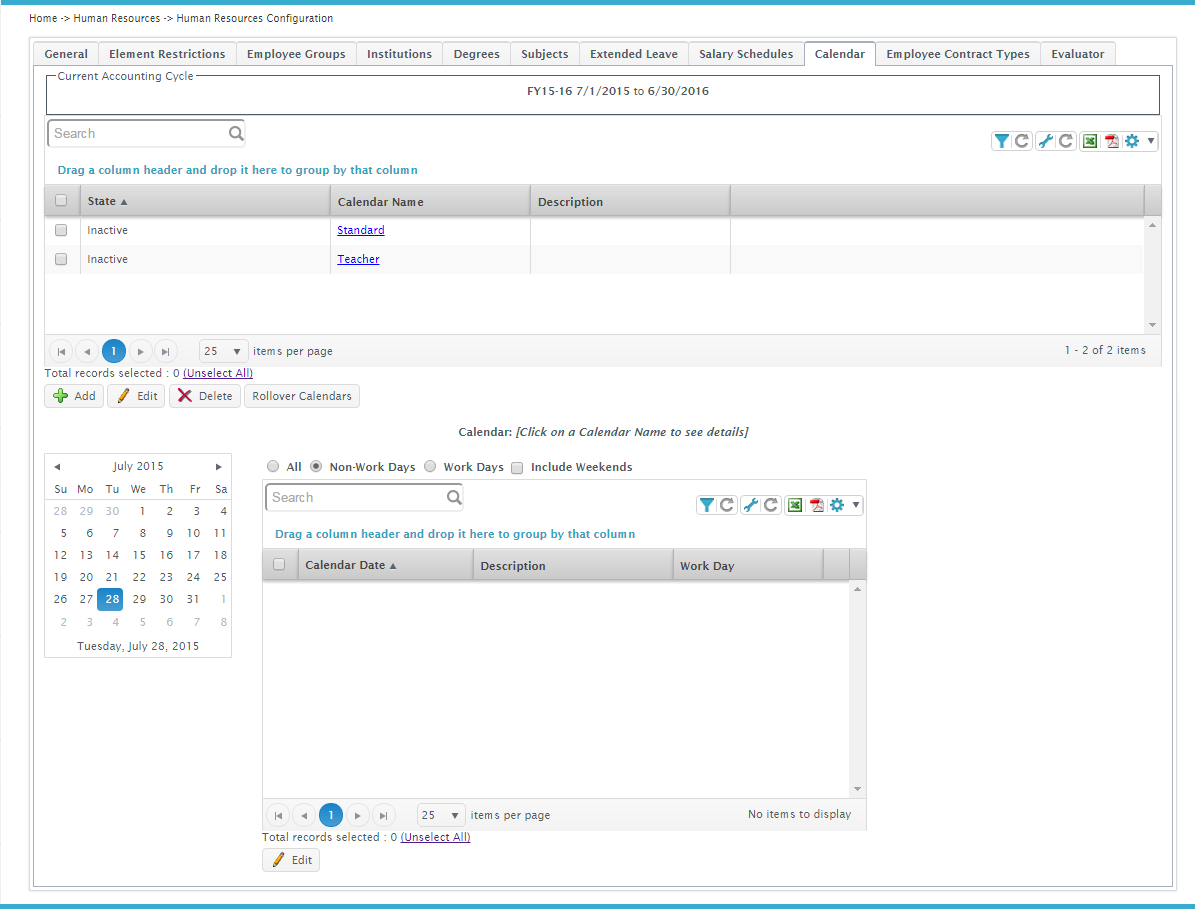Focus the upper calendars Search field
This screenshot has width=1195, height=909.
138,133
